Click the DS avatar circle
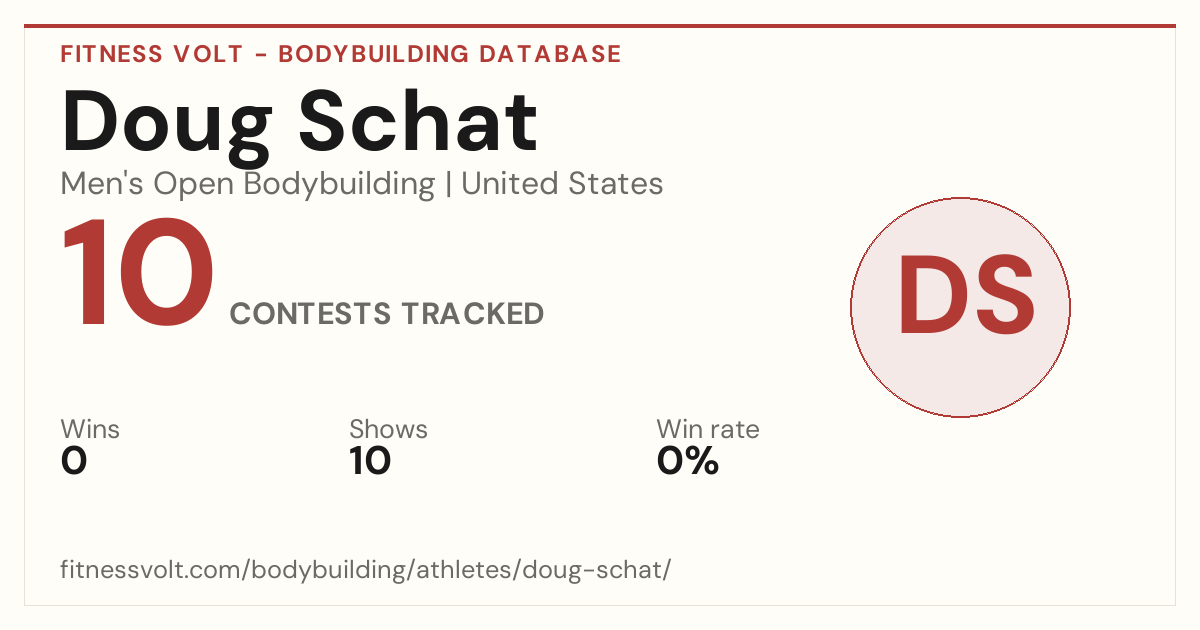Viewport: 1200px width, 630px height. coord(960,307)
